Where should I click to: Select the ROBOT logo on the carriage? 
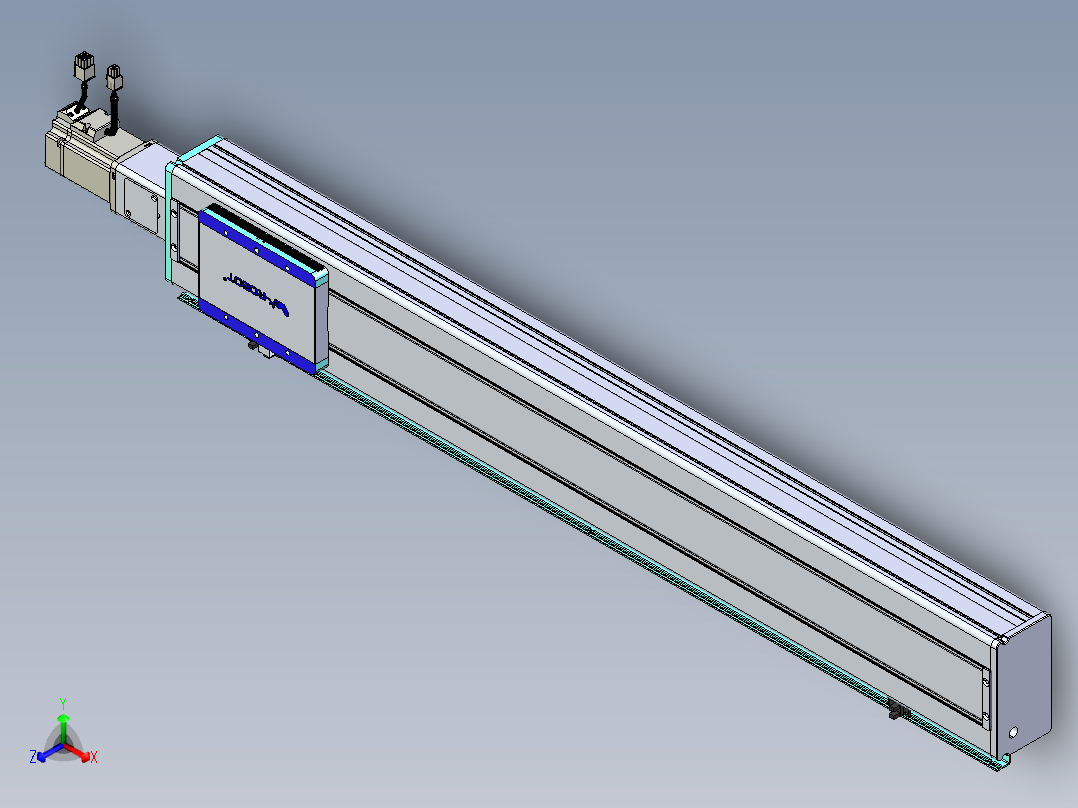[256, 296]
